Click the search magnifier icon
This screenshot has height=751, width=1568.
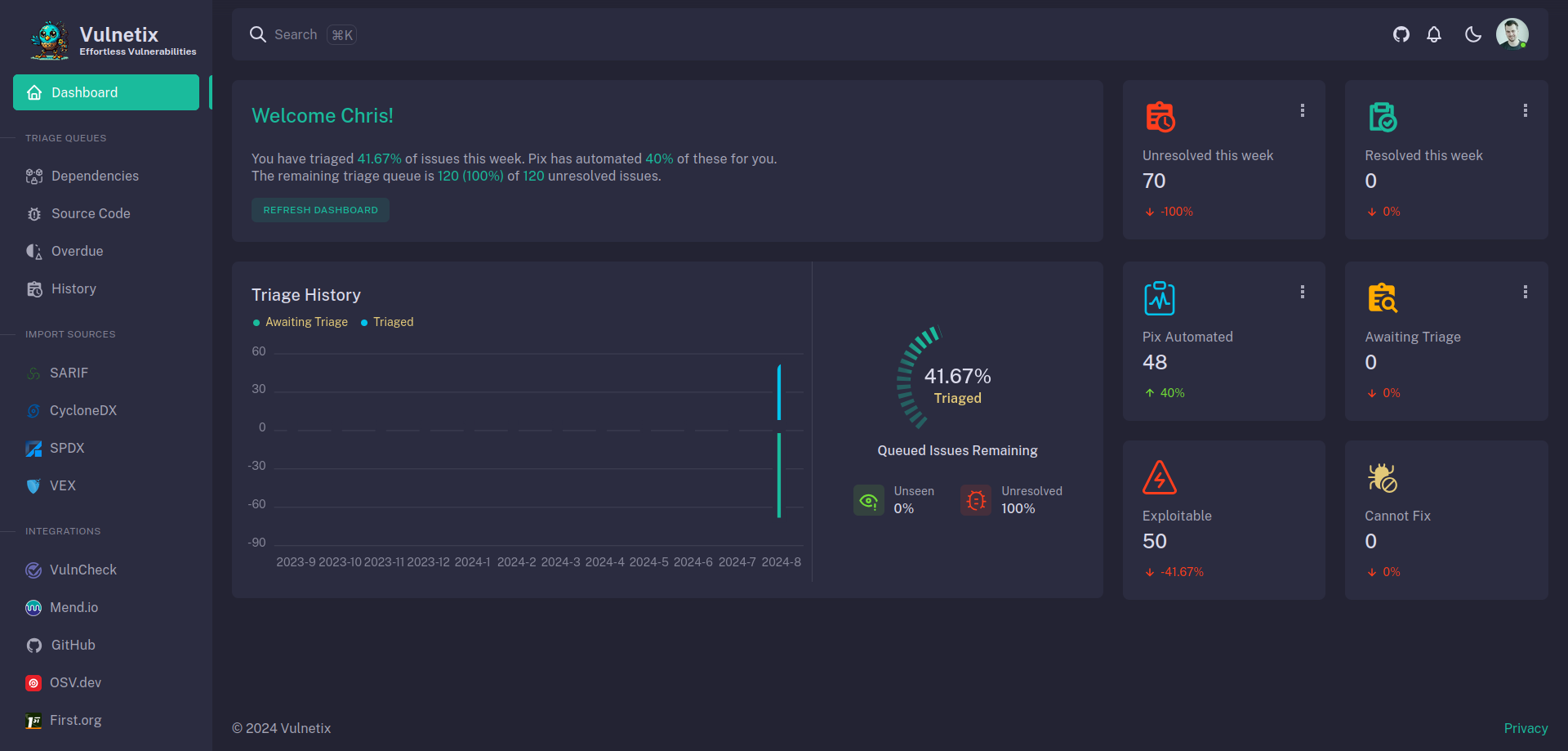tap(258, 34)
